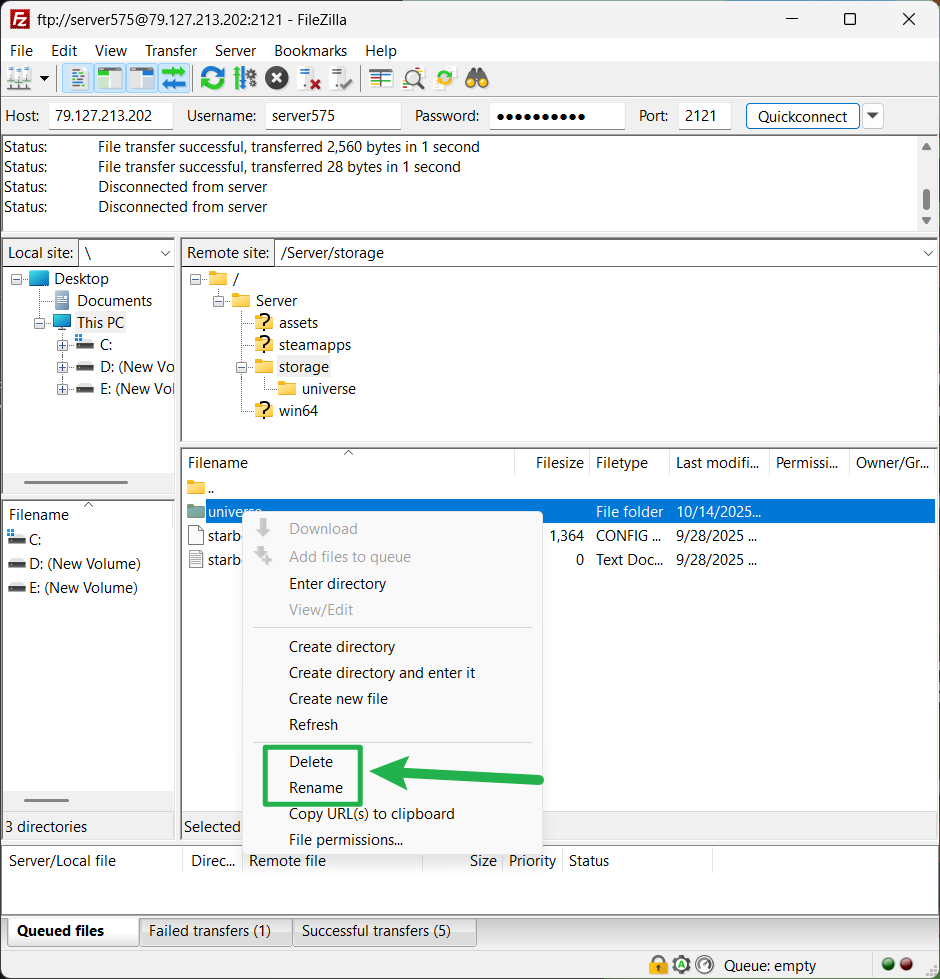Select Rename in the context menu

pos(316,788)
